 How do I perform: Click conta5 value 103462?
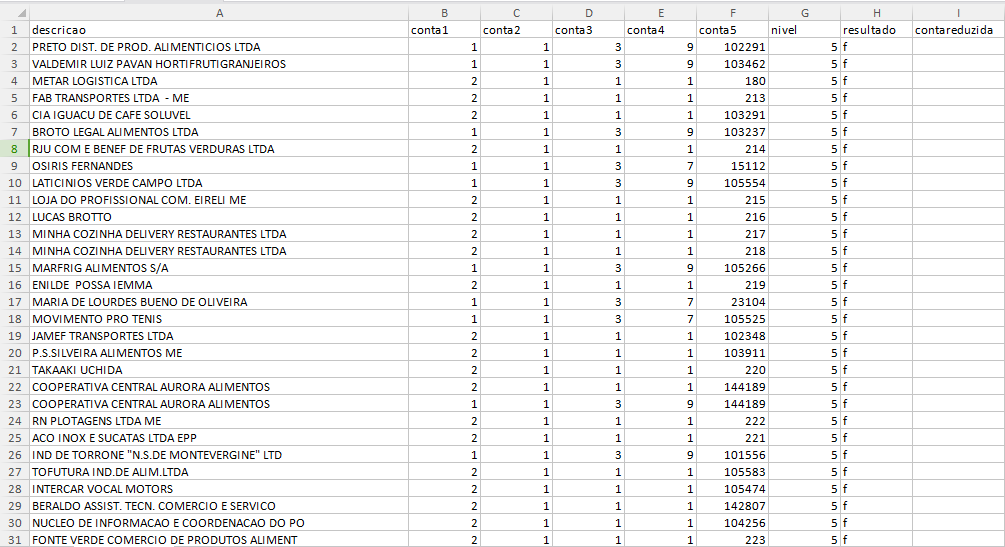[733, 64]
